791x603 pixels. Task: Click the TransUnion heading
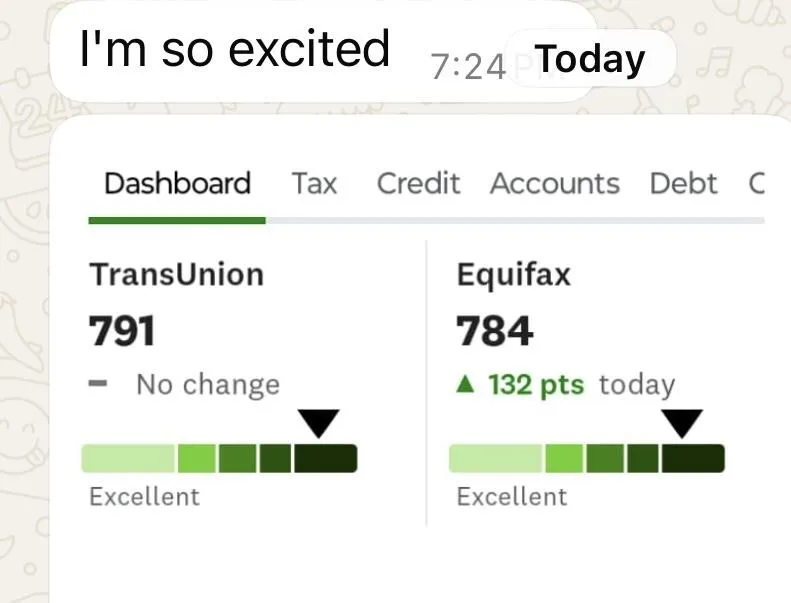tap(176, 274)
